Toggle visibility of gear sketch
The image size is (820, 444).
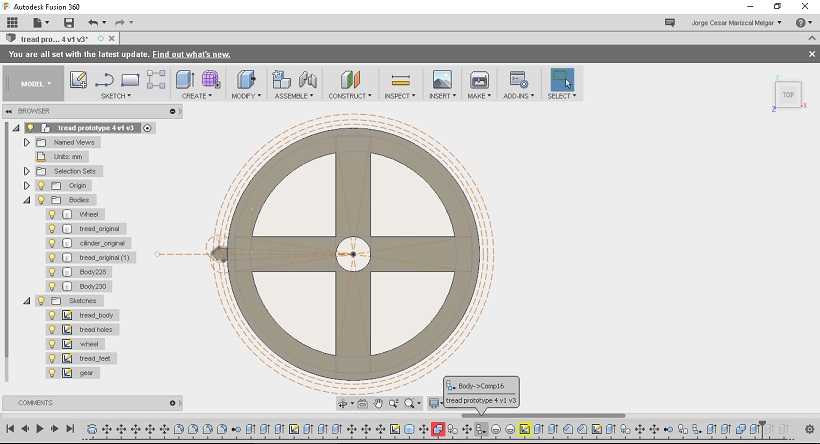pos(52,373)
